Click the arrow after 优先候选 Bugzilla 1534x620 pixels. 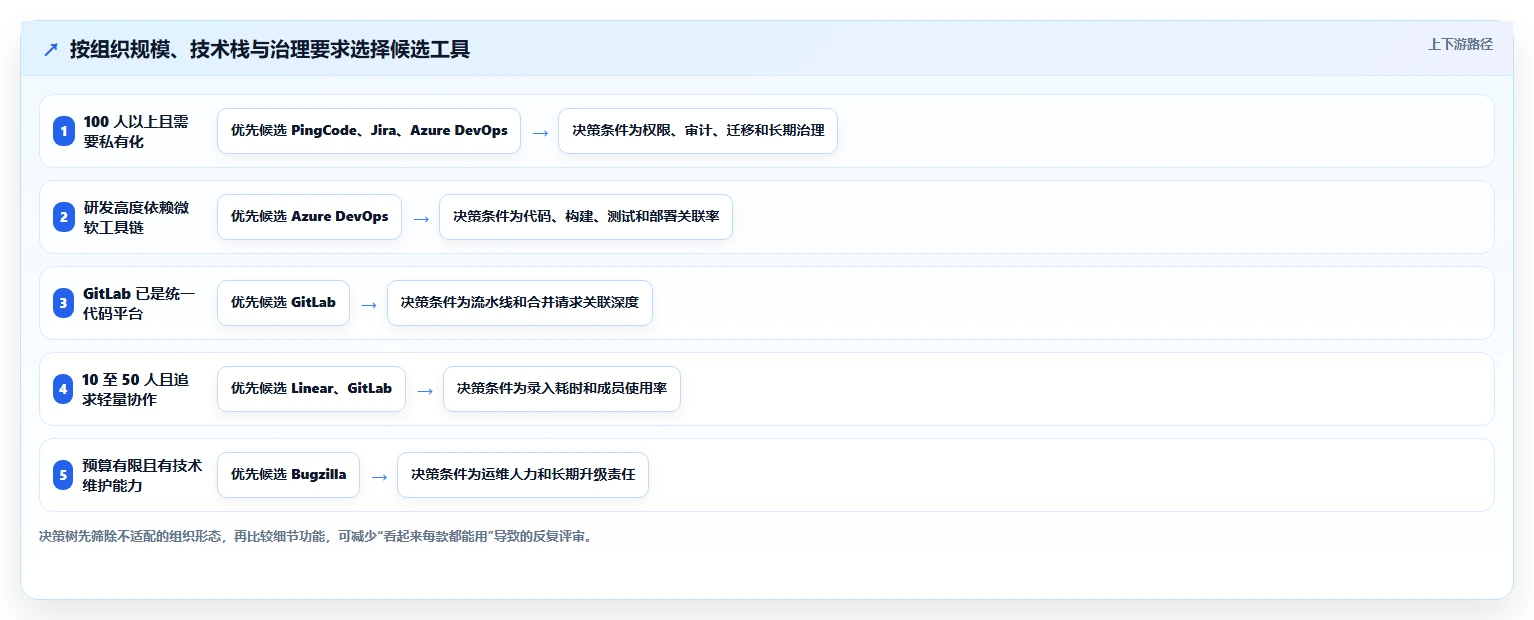379,476
